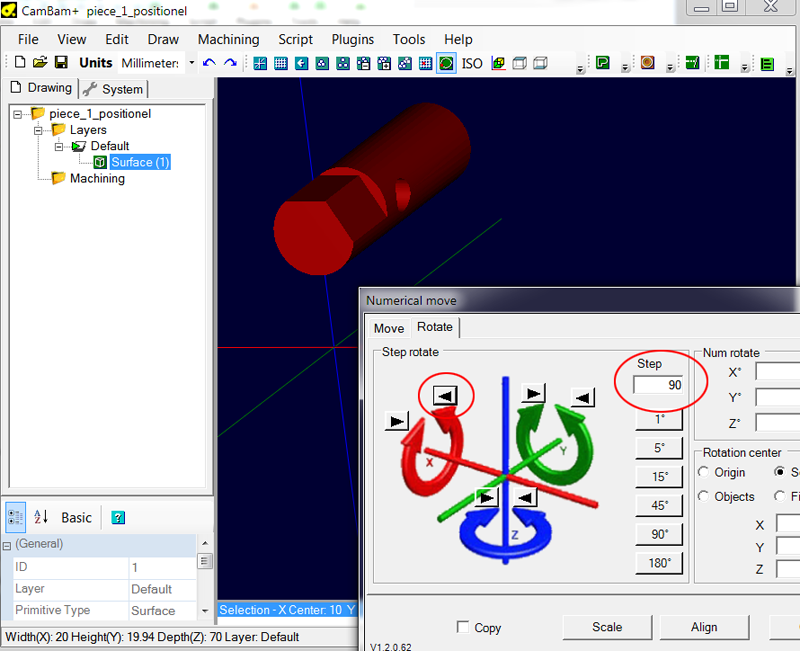Select the Machining folder in tree
The height and width of the screenshot is (651, 800).
tap(97, 179)
